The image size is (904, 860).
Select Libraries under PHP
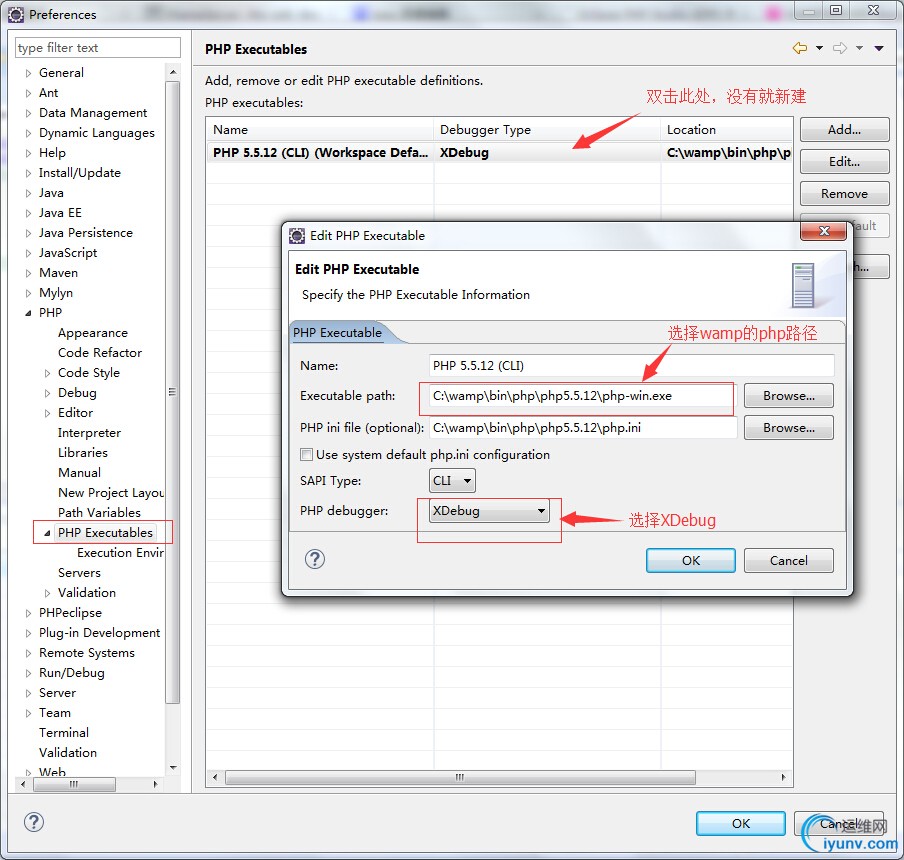(x=82, y=452)
